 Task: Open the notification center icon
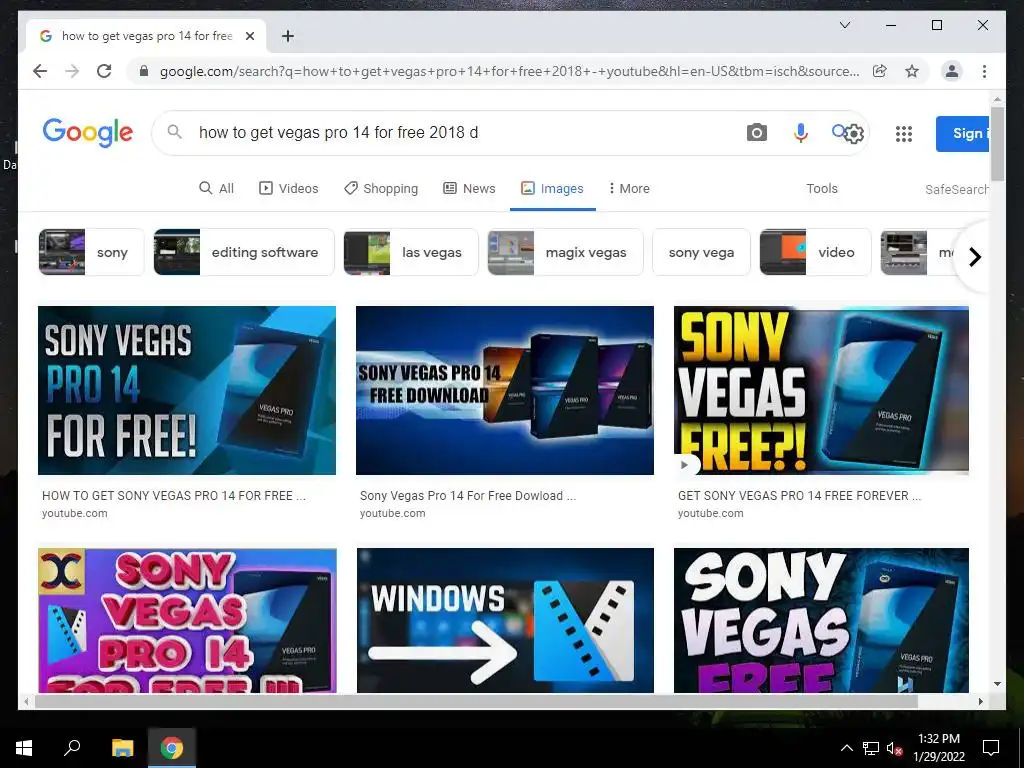pyautogui.click(x=991, y=748)
